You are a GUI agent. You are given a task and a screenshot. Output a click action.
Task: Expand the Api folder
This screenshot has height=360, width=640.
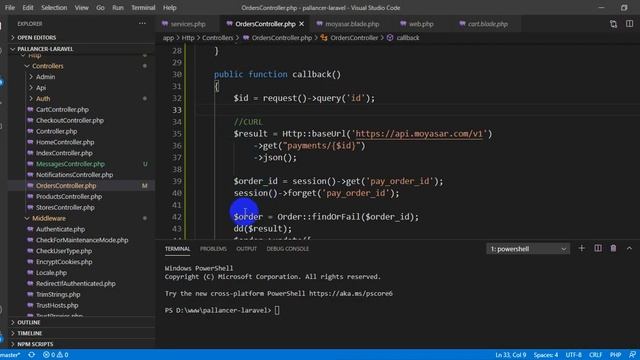(x=41, y=88)
